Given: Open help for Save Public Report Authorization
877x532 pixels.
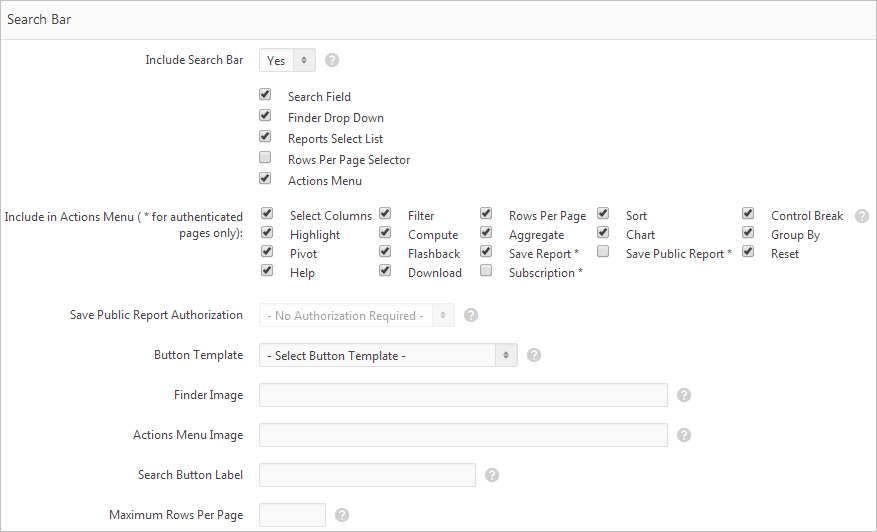Looking at the screenshot, I should (x=471, y=315).
